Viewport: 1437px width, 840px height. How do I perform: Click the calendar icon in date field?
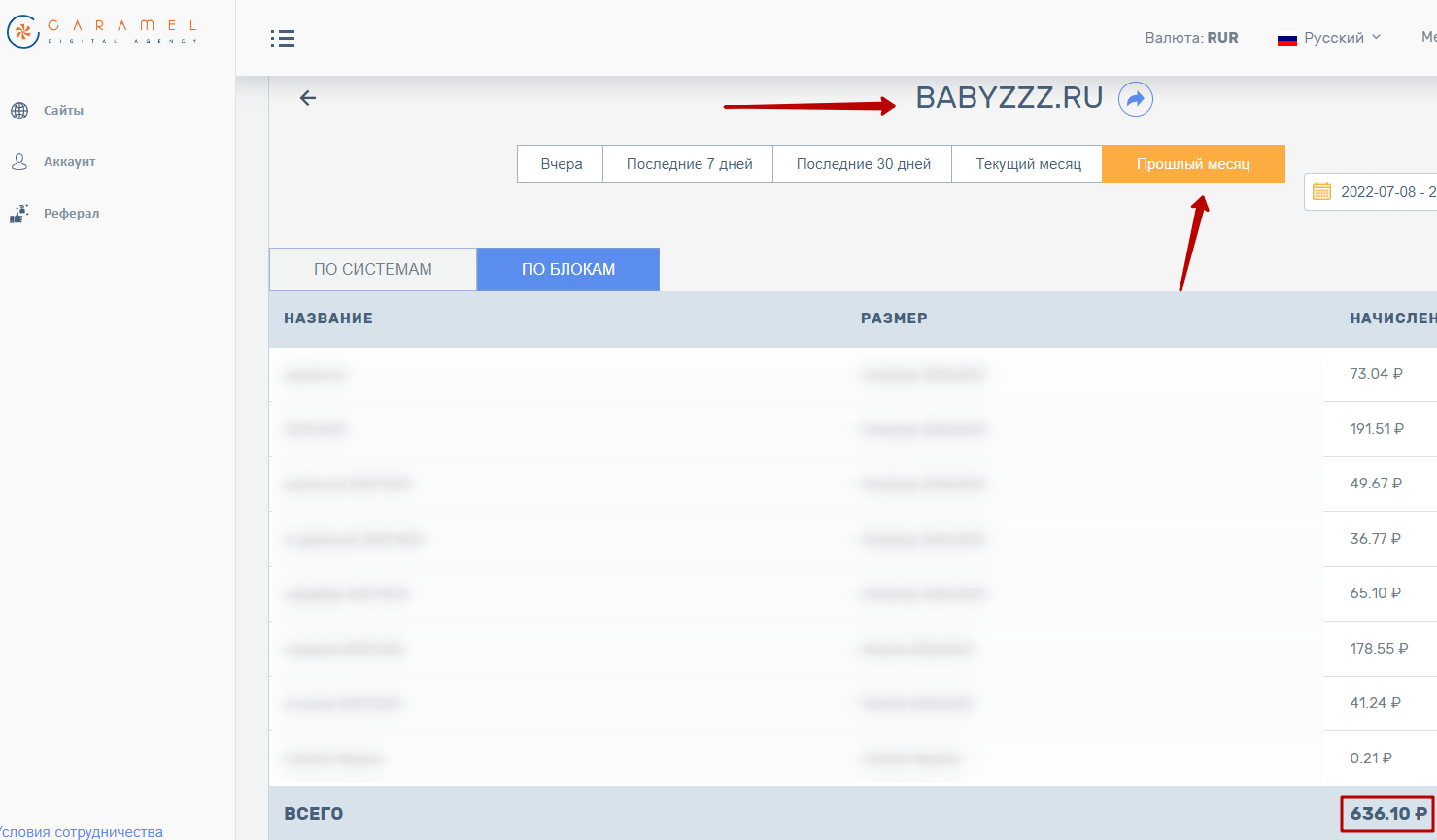click(1321, 191)
